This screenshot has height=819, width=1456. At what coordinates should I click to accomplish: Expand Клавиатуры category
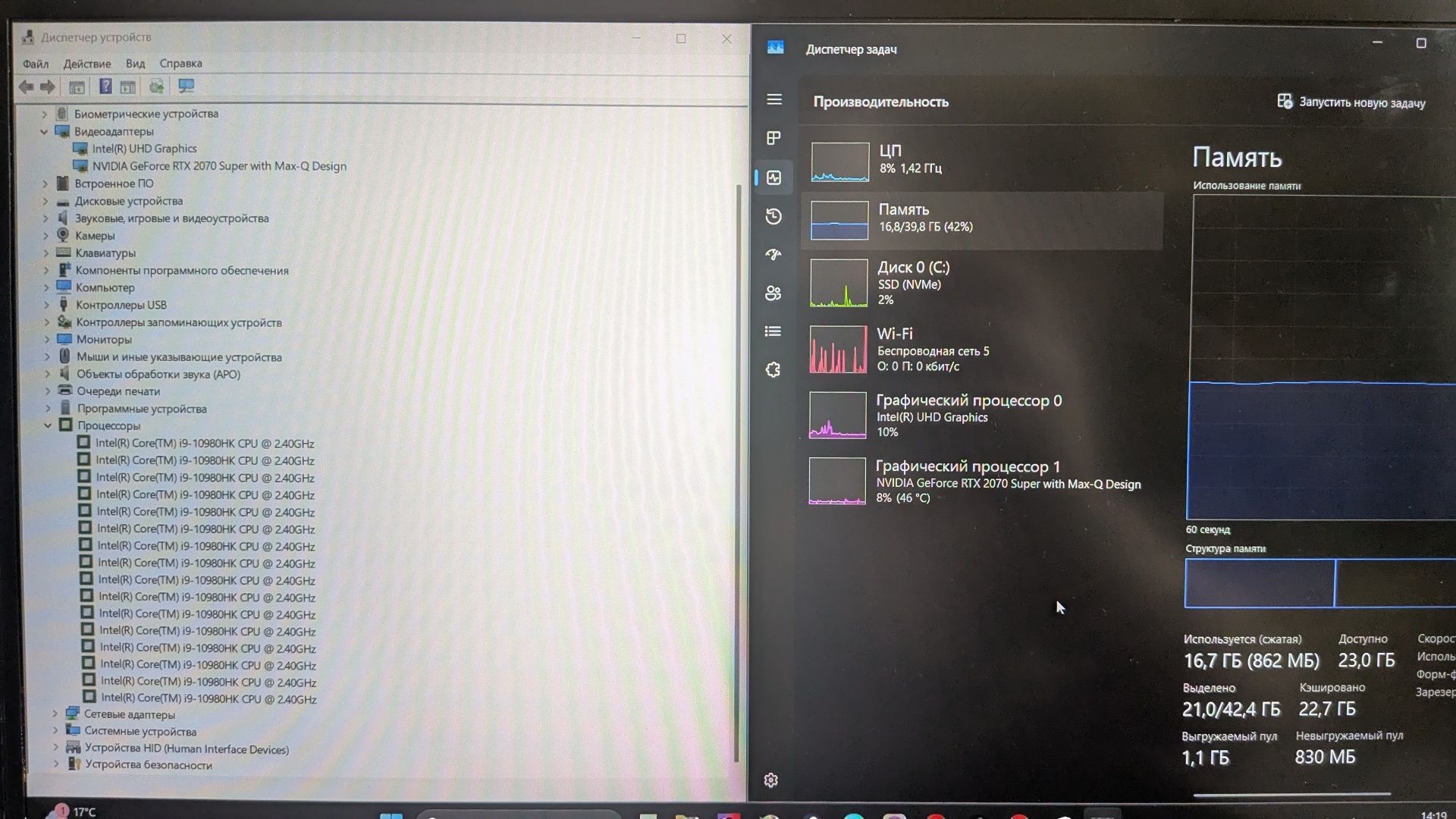(x=45, y=253)
